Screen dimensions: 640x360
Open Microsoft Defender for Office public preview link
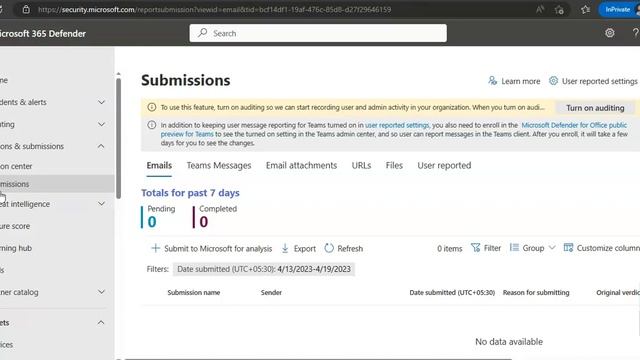click(574, 125)
